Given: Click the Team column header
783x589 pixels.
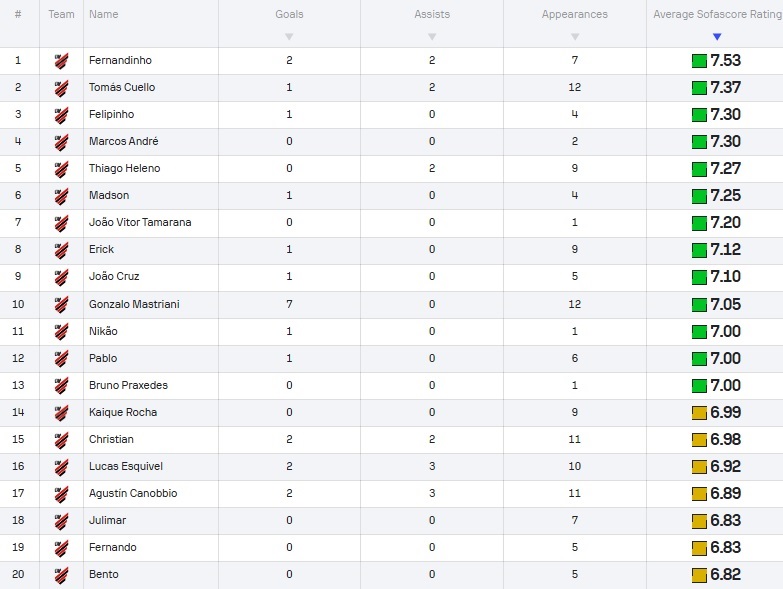Looking at the screenshot, I should click(x=61, y=14).
